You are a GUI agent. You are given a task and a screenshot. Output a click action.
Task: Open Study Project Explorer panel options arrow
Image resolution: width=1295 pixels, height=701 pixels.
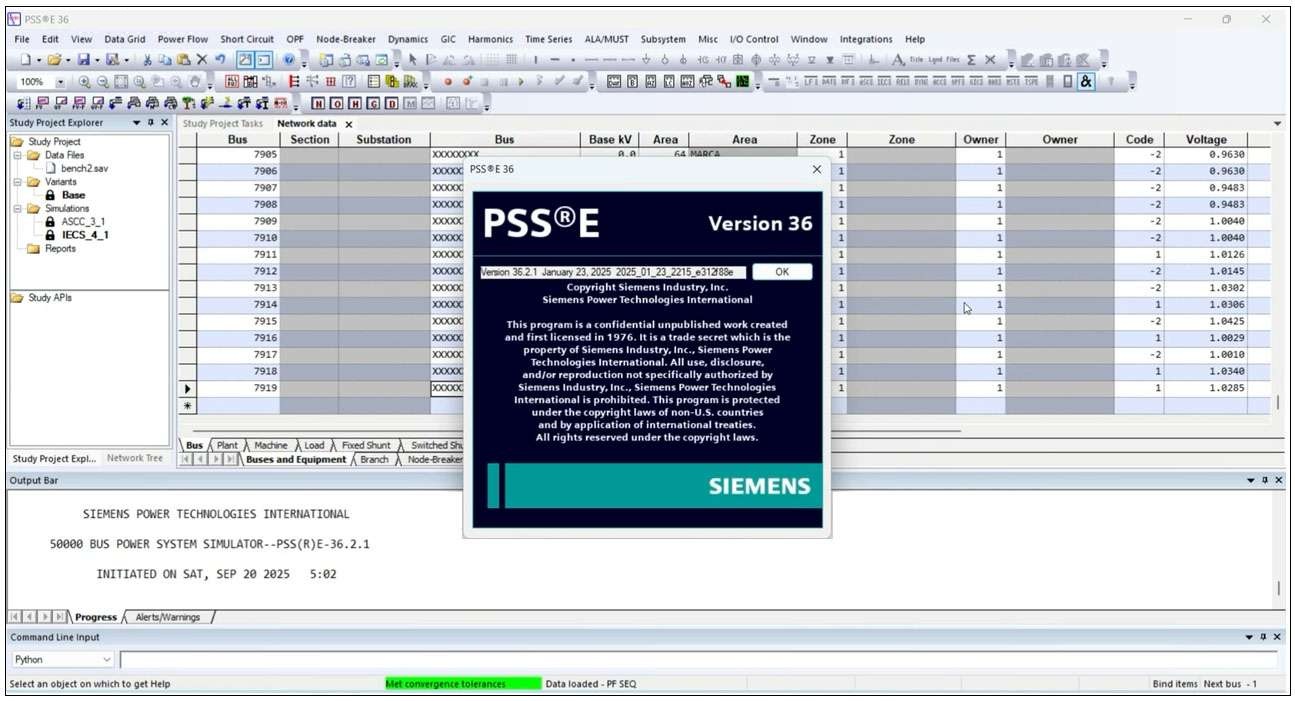pos(138,123)
